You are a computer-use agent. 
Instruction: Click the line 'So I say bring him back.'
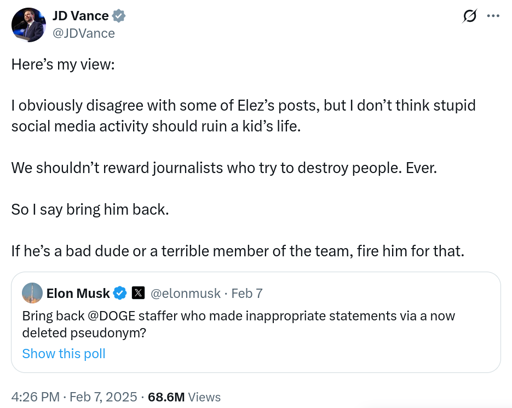point(90,210)
